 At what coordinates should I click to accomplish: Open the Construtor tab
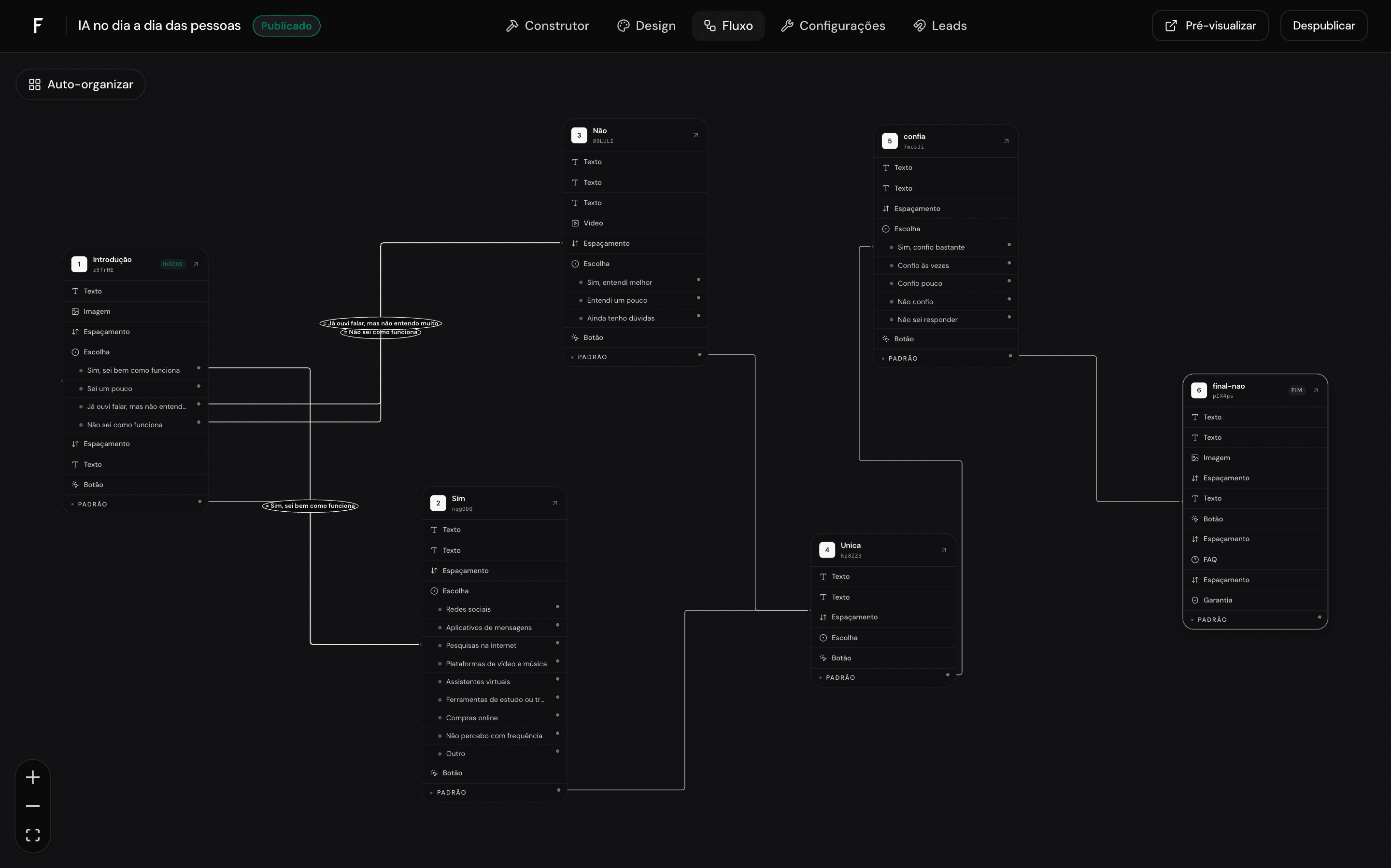click(x=547, y=26)
